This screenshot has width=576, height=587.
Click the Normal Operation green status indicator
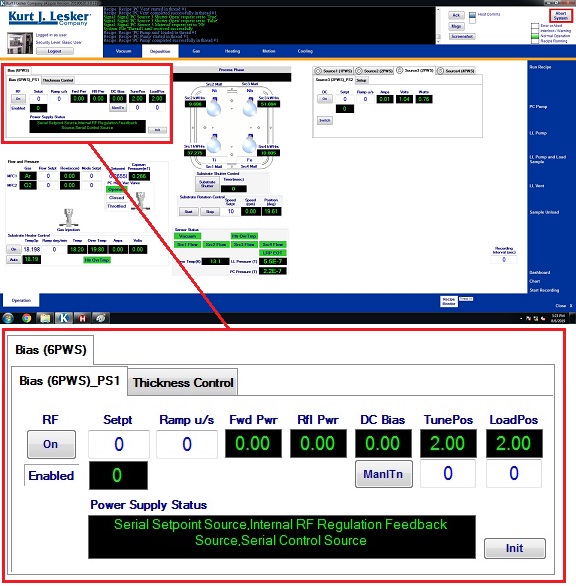click(x=535, y=36)
